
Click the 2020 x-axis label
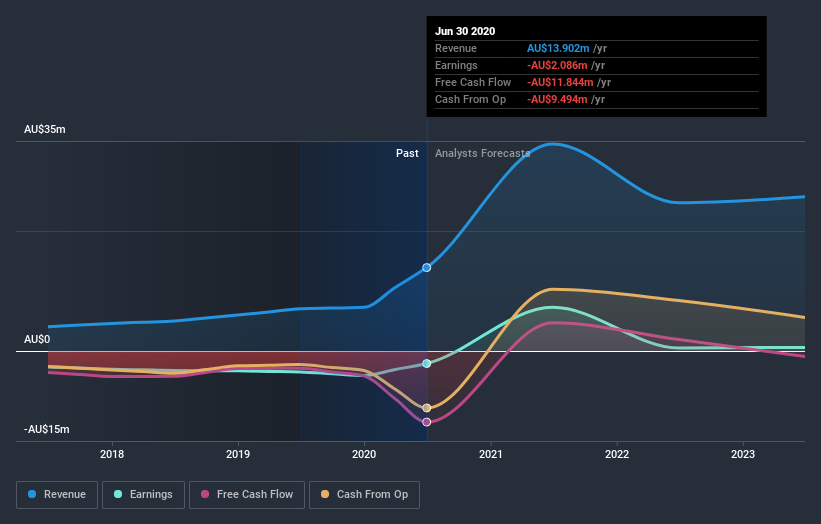(364, 454)
